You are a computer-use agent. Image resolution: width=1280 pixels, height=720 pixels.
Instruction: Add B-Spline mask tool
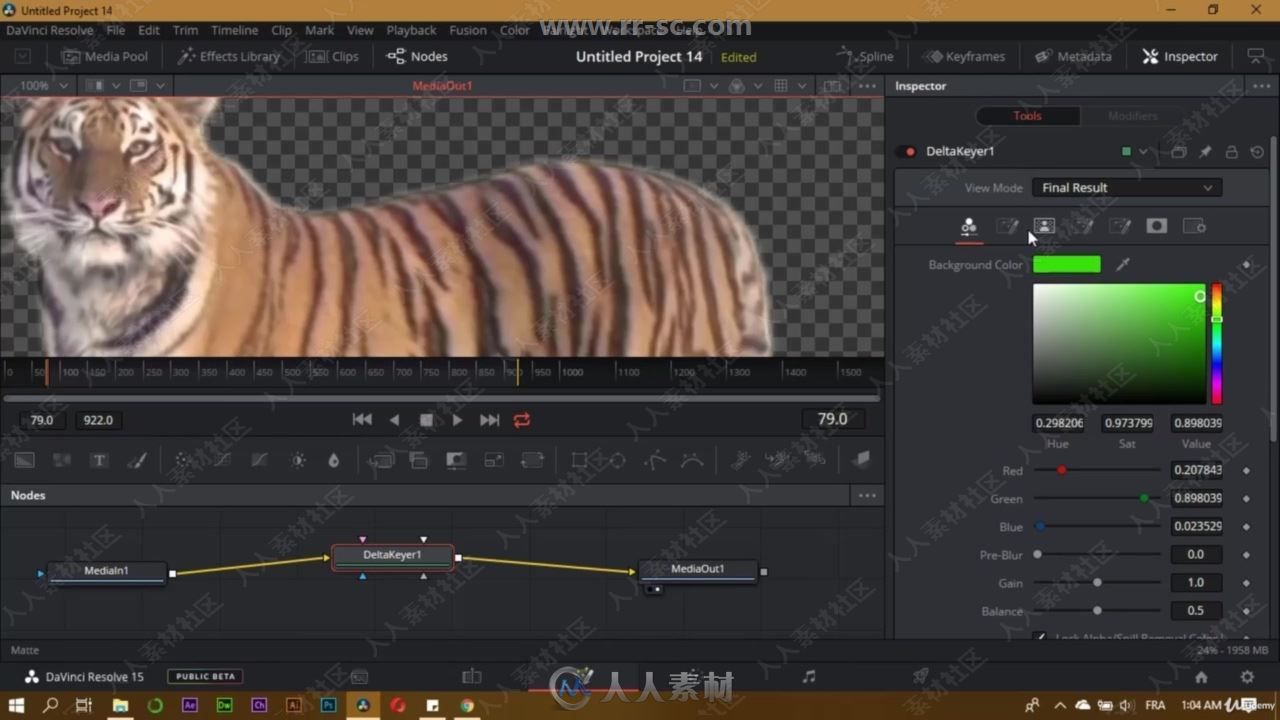click(692, 460)
